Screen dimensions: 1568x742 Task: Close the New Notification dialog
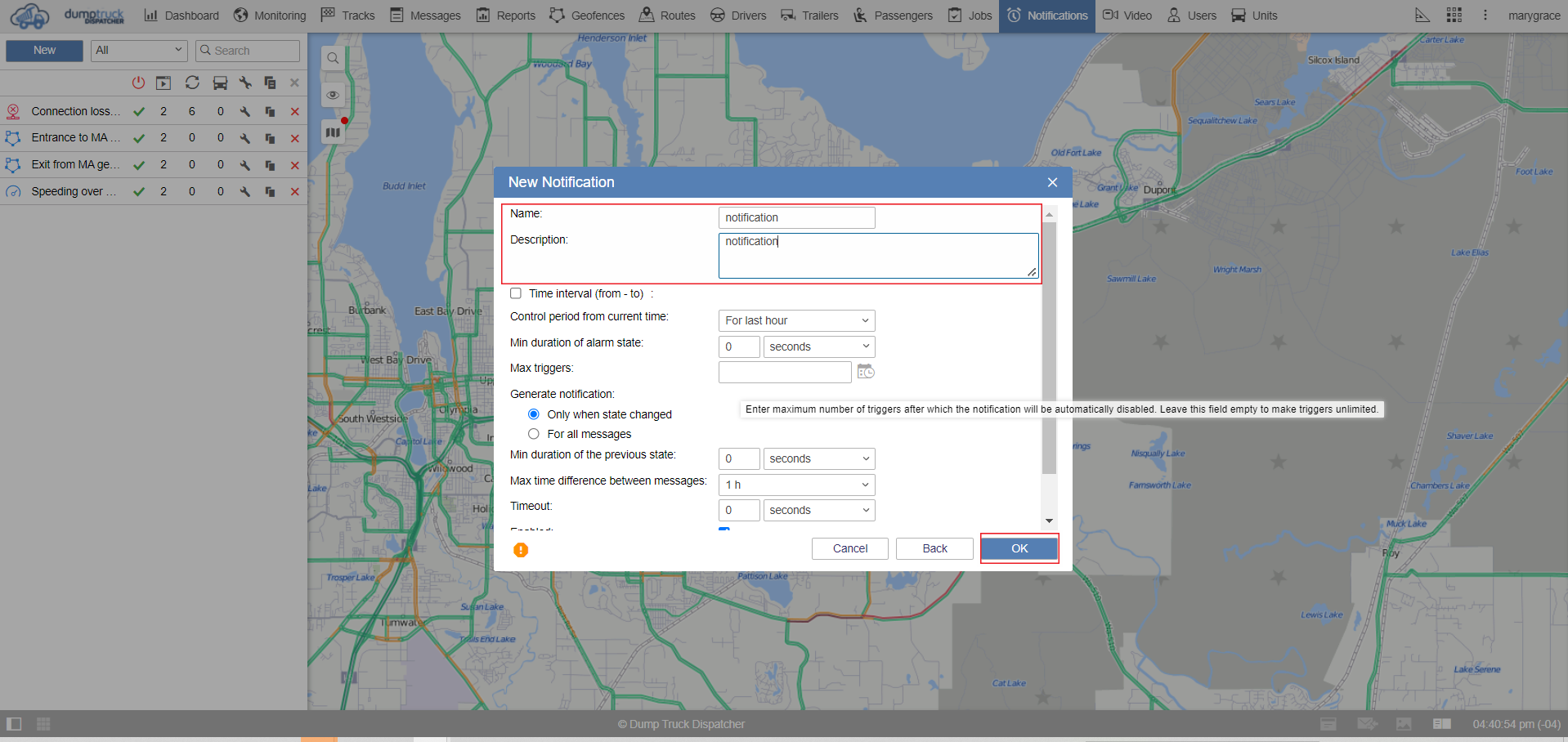[1053, 182]
